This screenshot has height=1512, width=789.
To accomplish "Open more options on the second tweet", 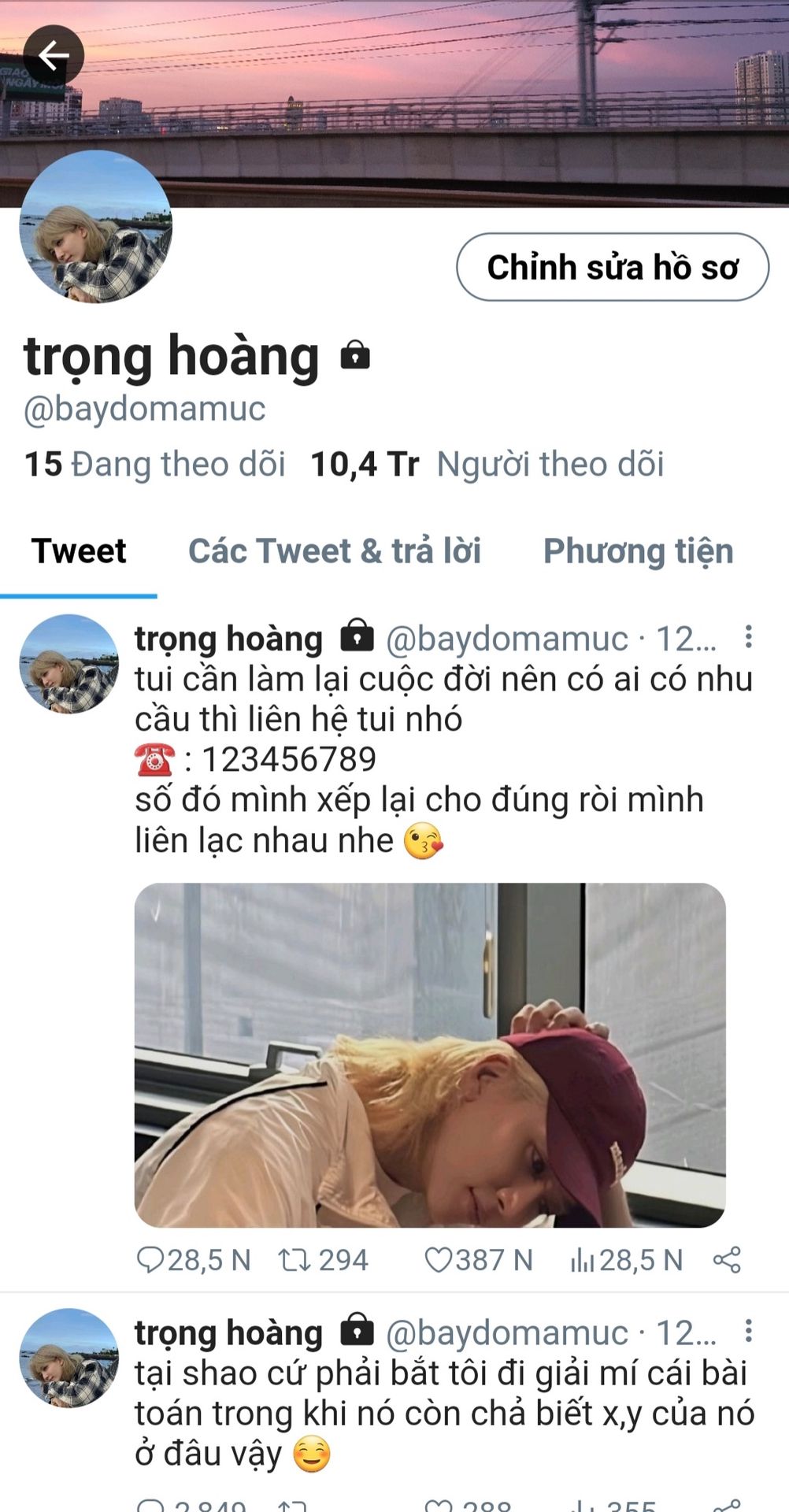I will pos(748,1330).
